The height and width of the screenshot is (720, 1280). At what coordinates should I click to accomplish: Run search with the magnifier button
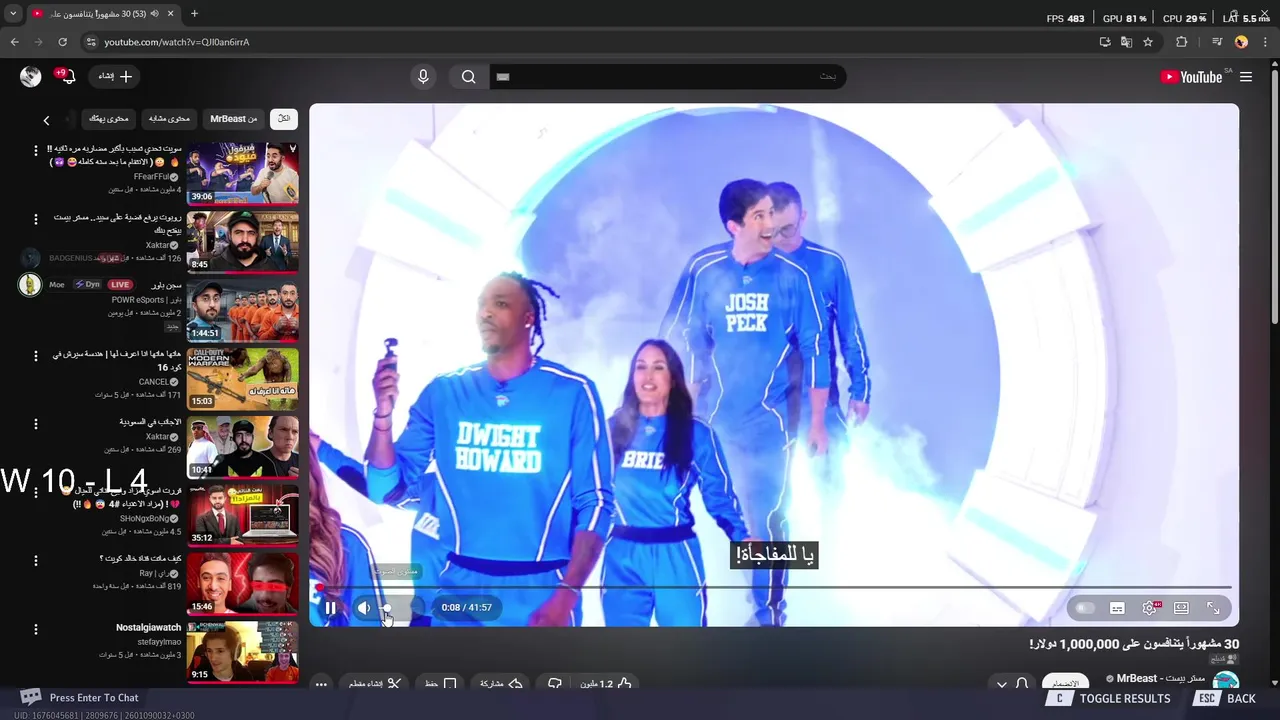click(468, 77)
